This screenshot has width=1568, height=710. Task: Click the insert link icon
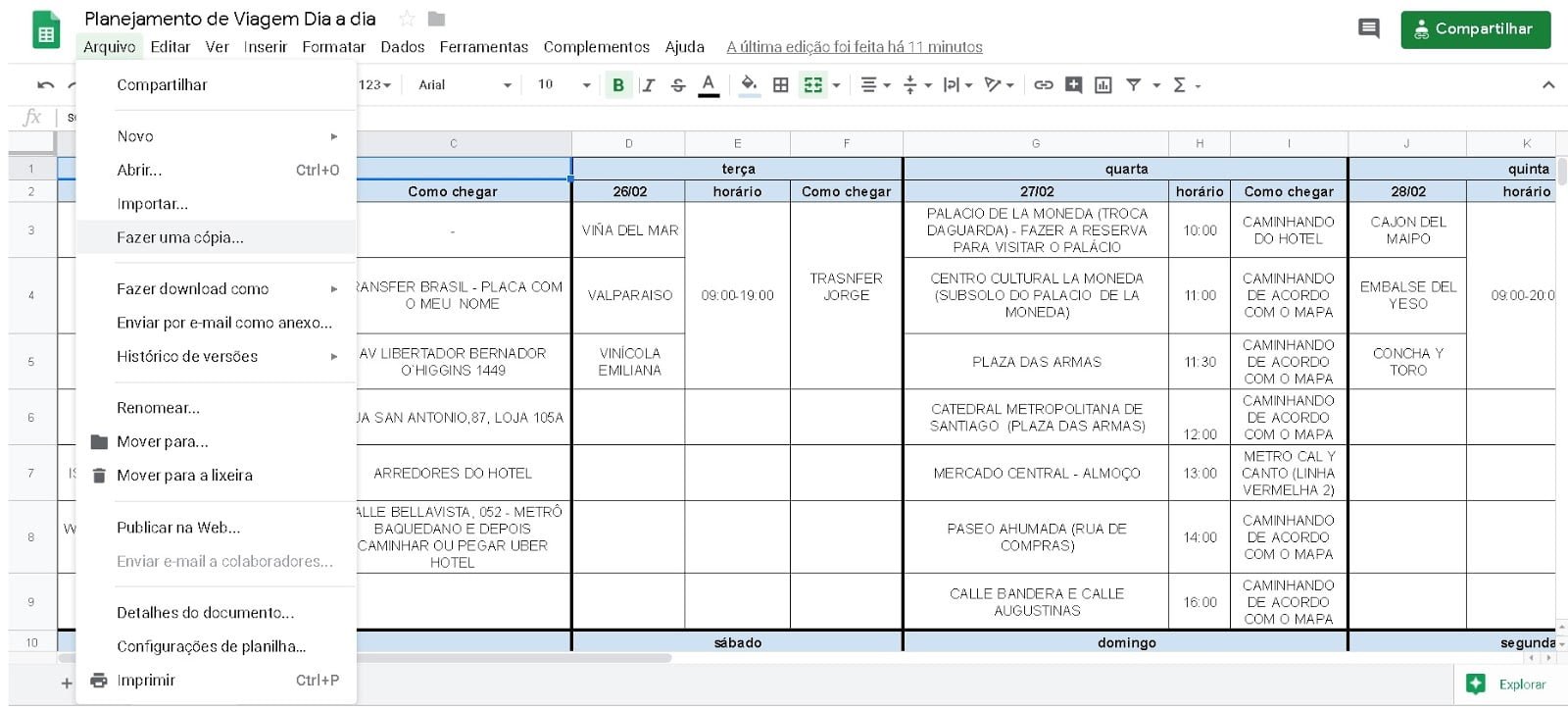tap(1044, 85)
